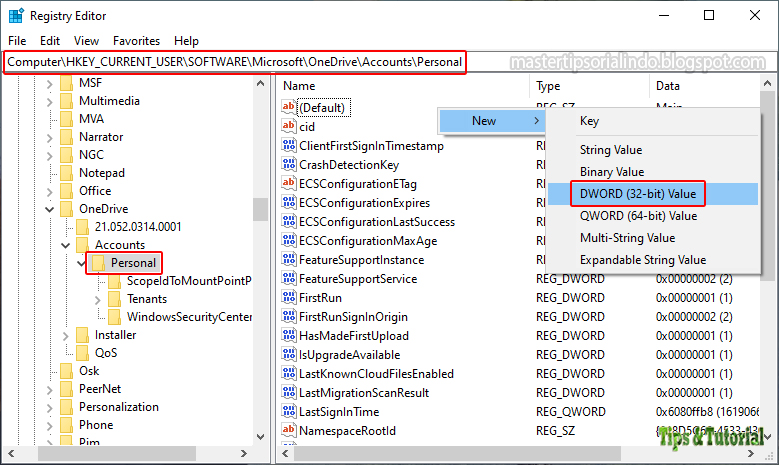This screenshot has width=779, height=465.
Task: Open the Edit menu
Action: point(50,41)
